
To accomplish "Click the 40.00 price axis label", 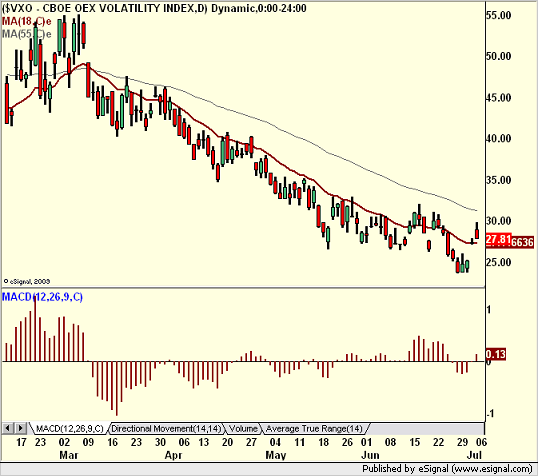I will [x=499, y=139].
